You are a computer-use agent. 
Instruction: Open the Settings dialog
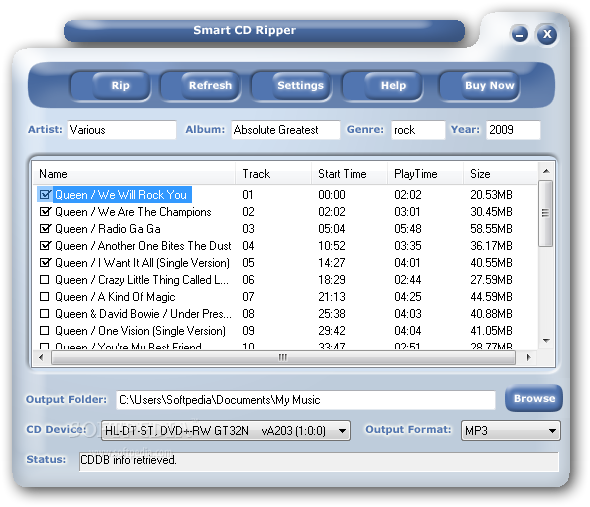click(291, 86)
